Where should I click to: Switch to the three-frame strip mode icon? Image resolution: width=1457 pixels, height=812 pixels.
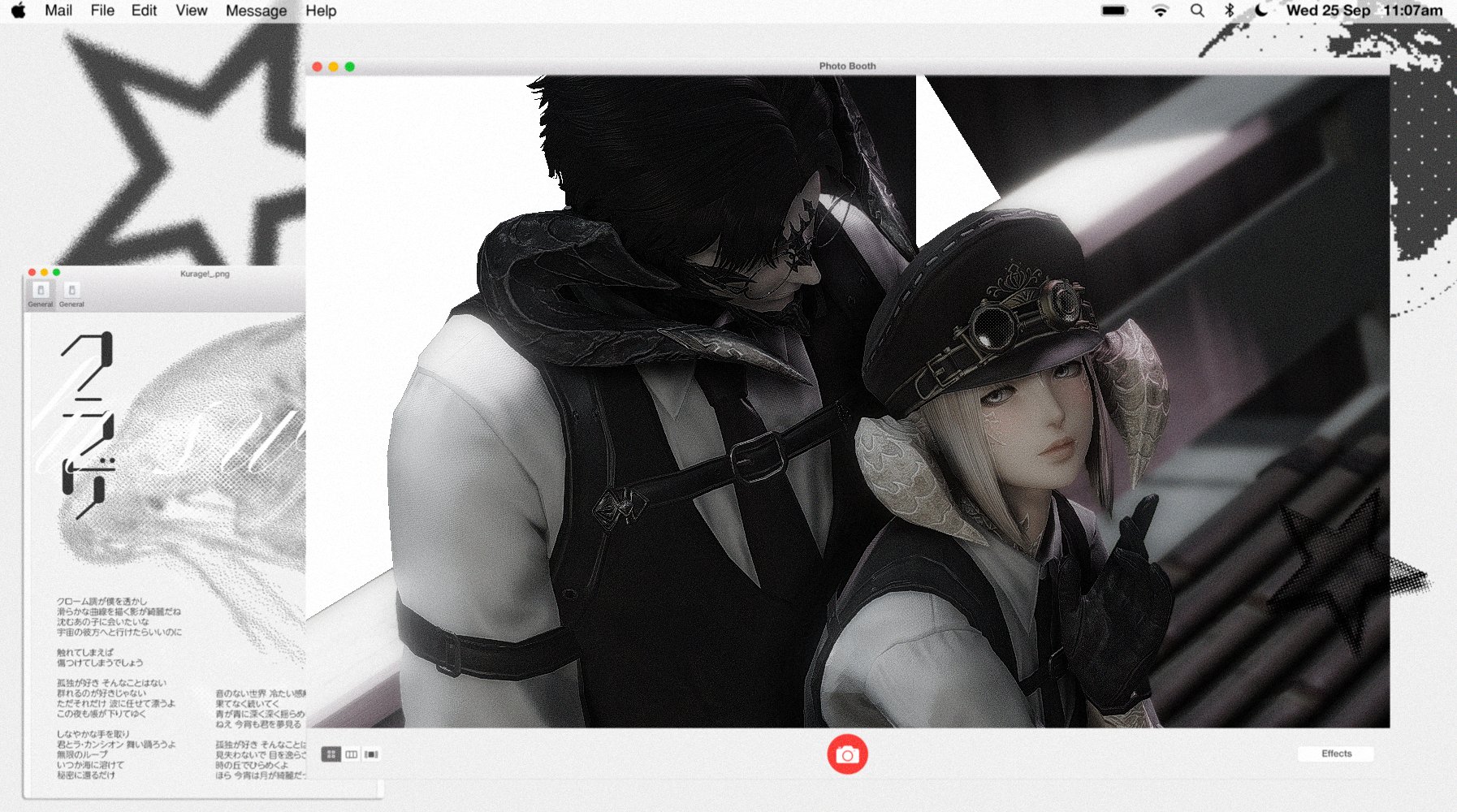pyautogui.click(x=351, y=754)
